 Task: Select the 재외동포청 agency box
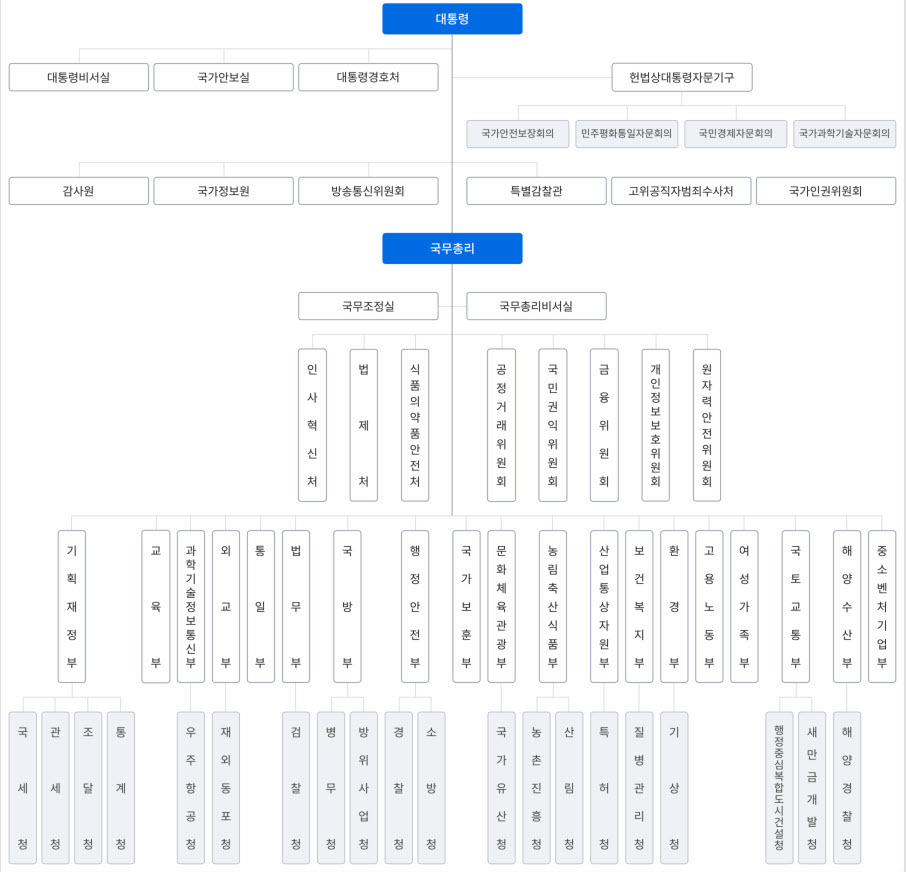[226, 788]
